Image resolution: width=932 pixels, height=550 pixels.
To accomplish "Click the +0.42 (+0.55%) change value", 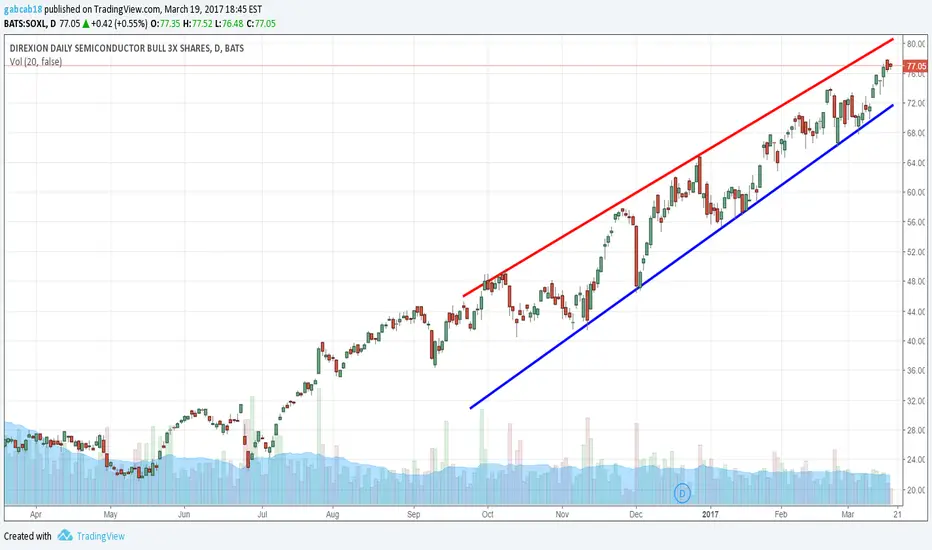I will (119, 24).
